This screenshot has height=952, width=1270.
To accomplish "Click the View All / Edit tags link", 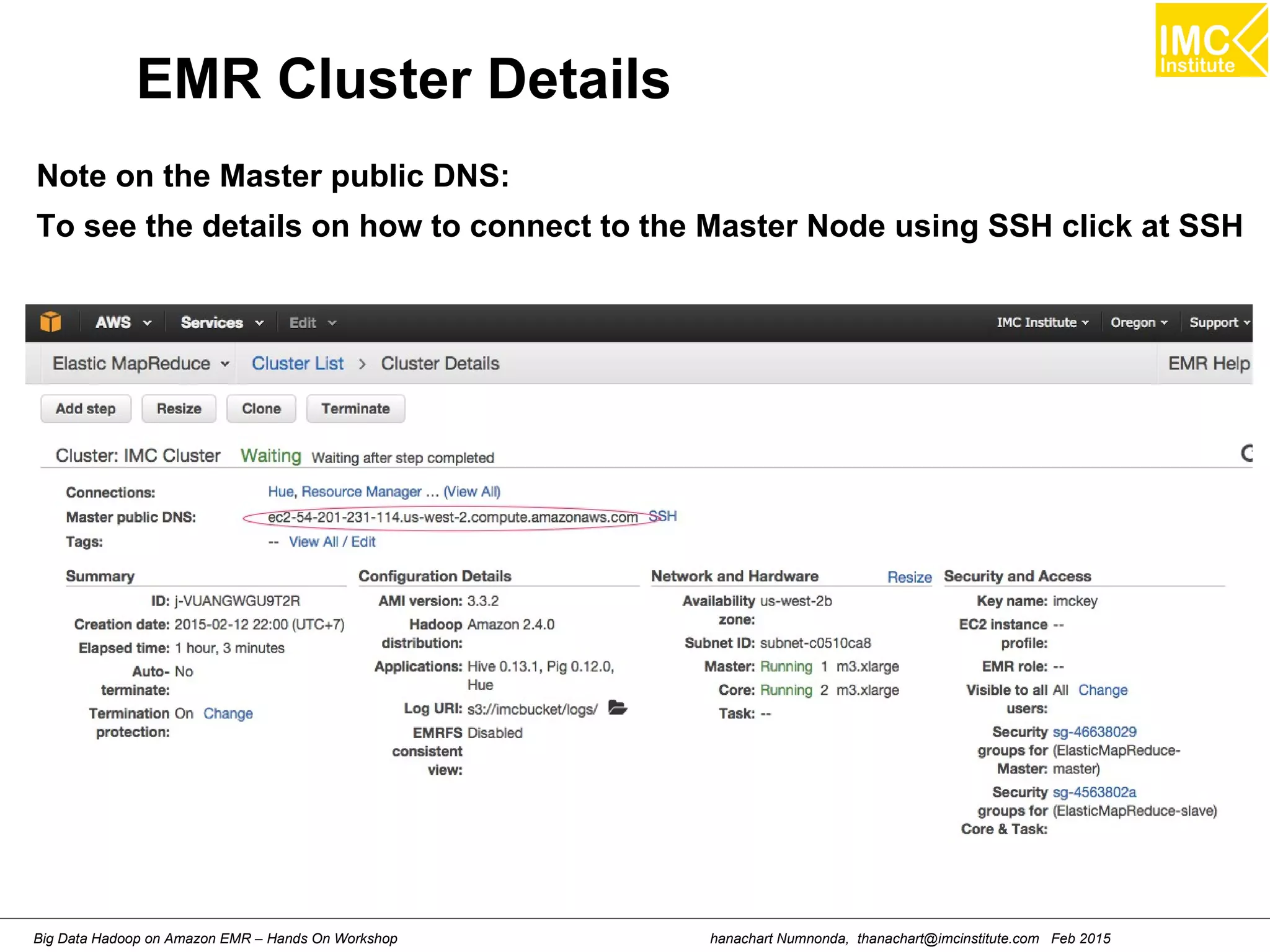I will click(x=332, y=542).
